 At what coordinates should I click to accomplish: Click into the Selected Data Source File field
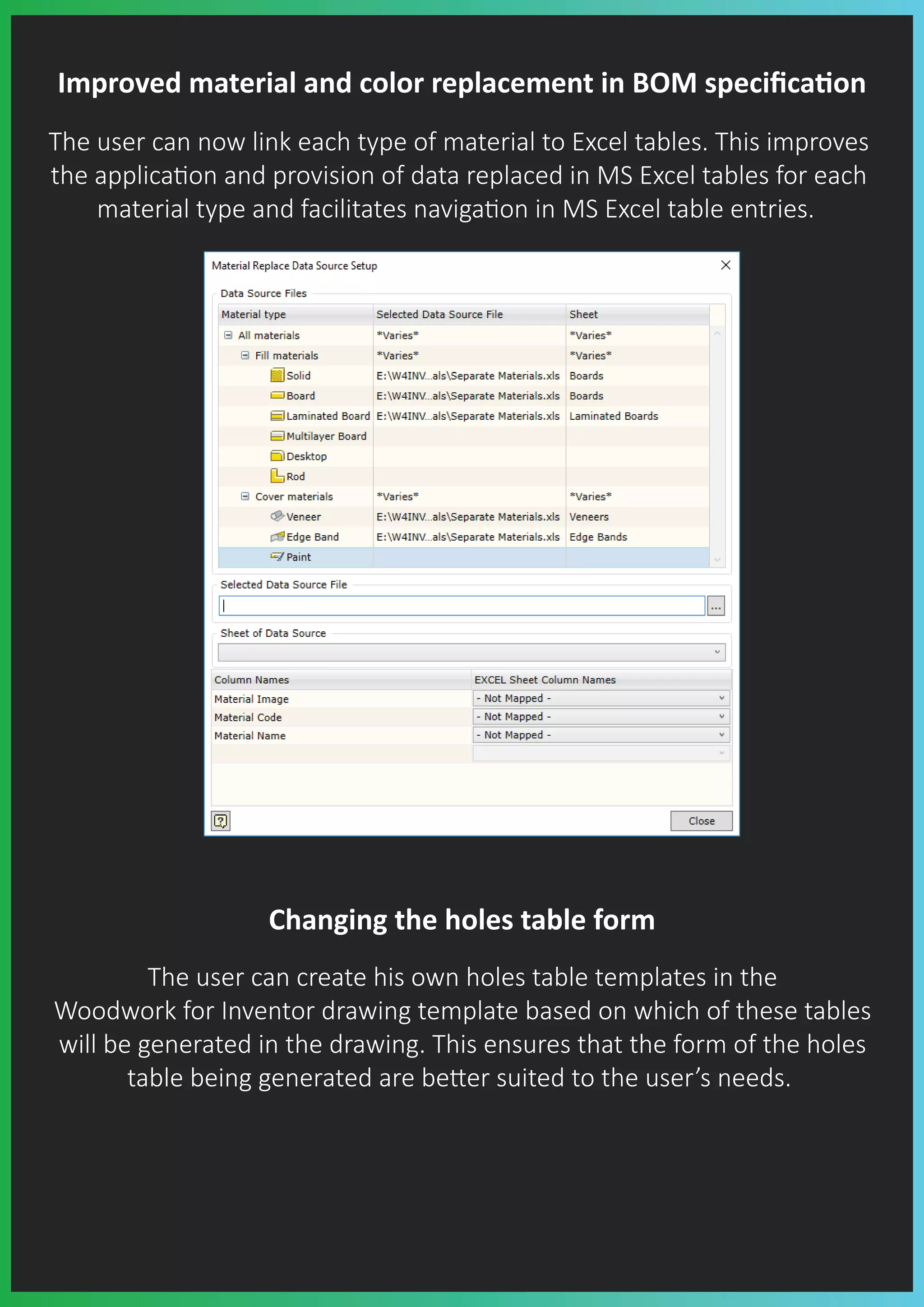pos(462,606)
